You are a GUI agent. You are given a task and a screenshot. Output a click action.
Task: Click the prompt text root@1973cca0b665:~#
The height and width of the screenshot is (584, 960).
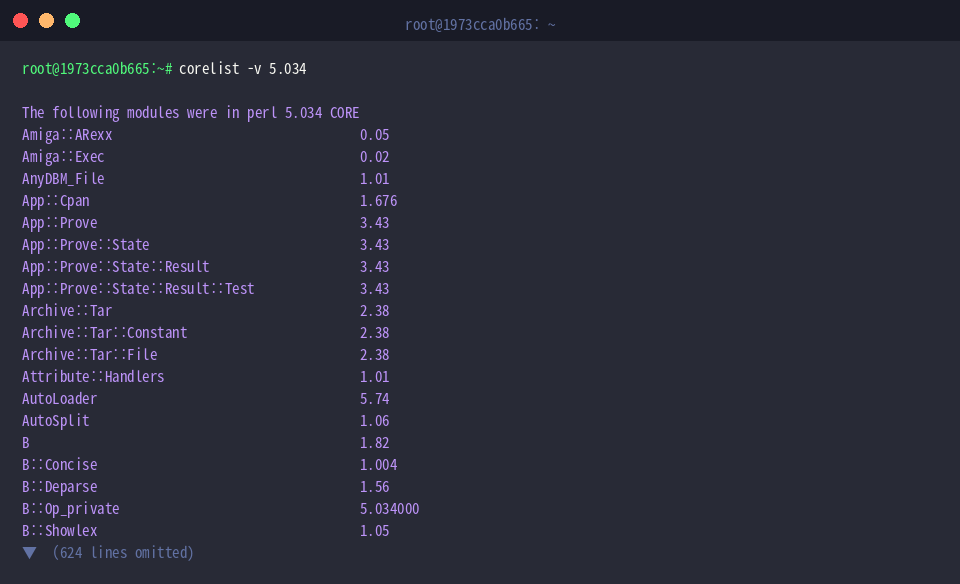pyautogui.click(x=97, y=69)
